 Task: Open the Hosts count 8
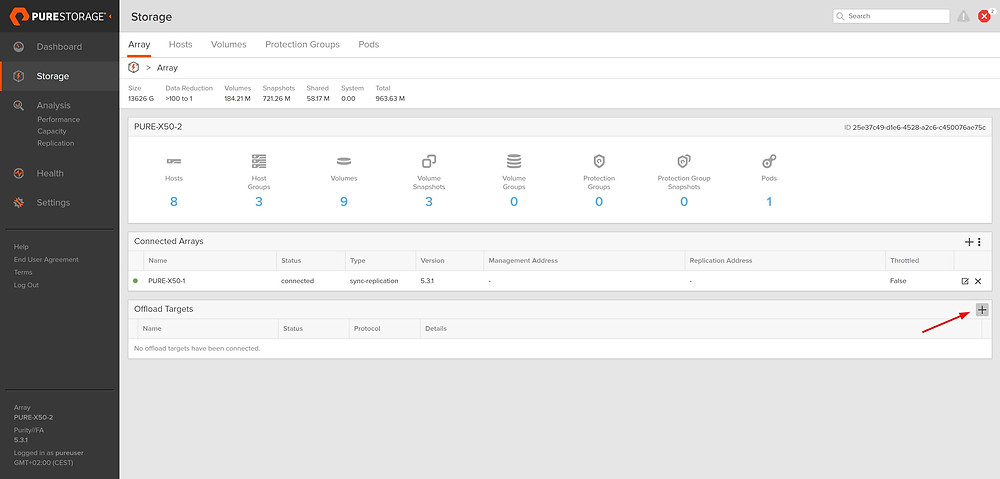[x=173, y=202]
